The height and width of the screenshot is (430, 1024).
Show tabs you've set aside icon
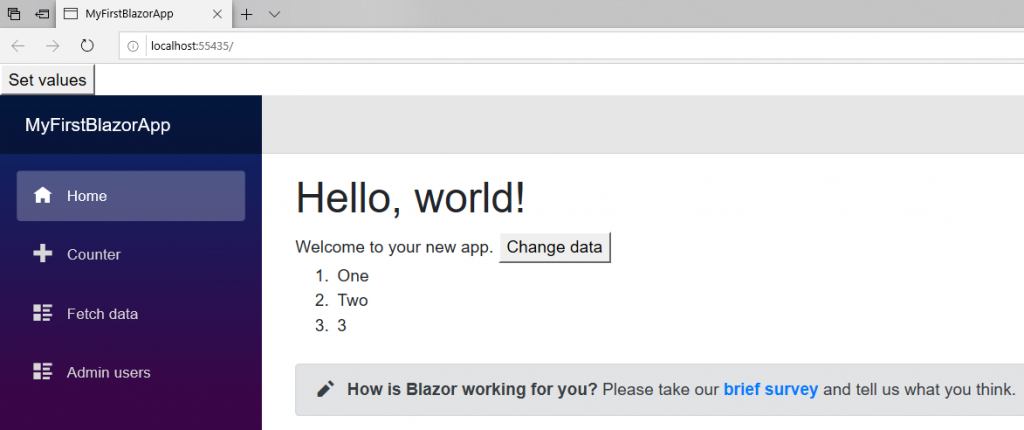click(x=14, y=14)
